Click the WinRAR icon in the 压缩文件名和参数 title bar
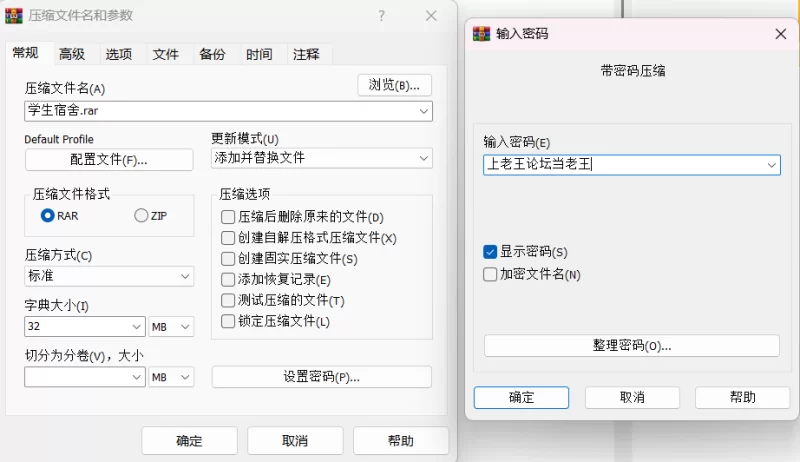The image size is (800, 462). point(14,16)
